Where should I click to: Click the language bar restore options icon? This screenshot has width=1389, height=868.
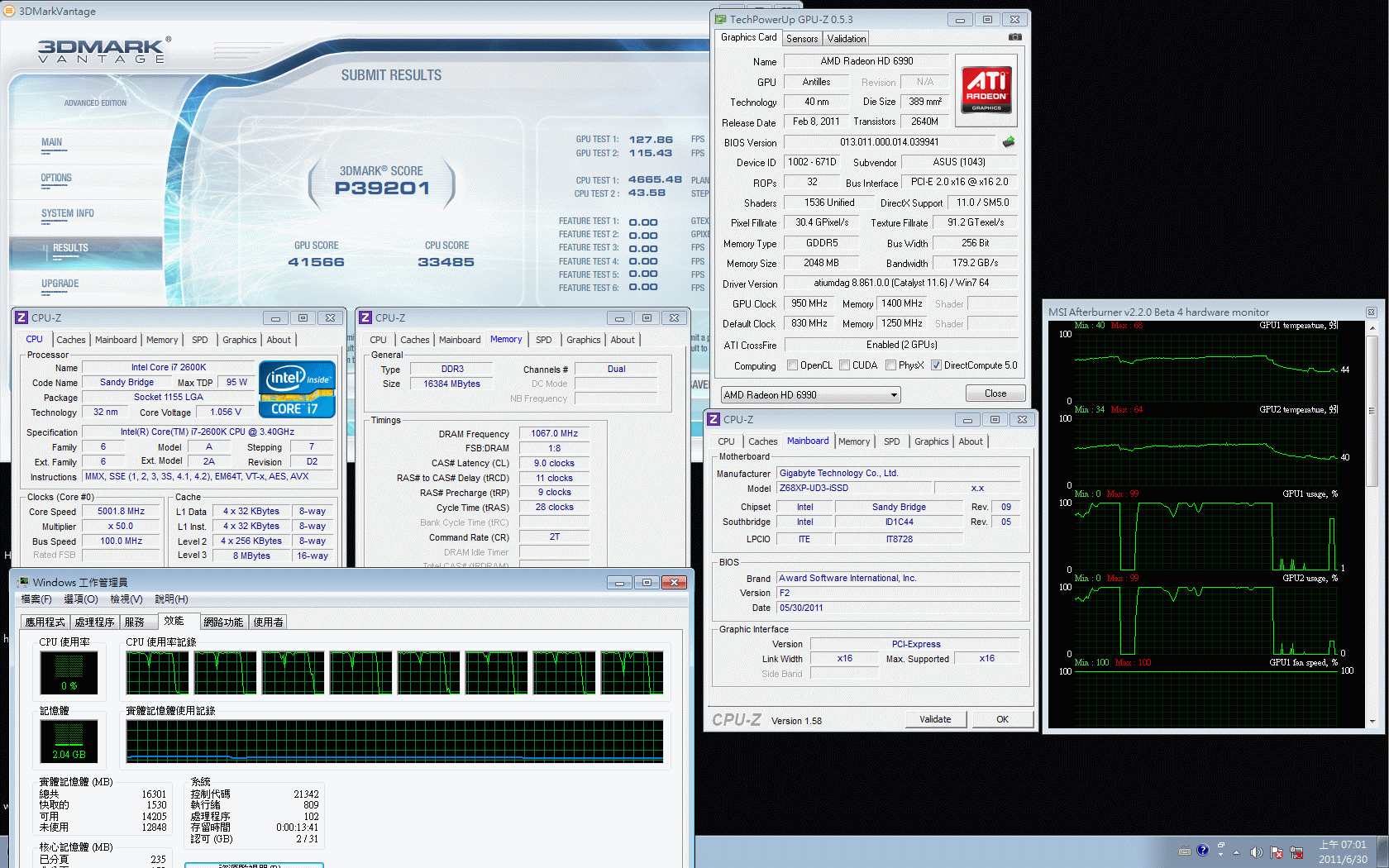1220,846
